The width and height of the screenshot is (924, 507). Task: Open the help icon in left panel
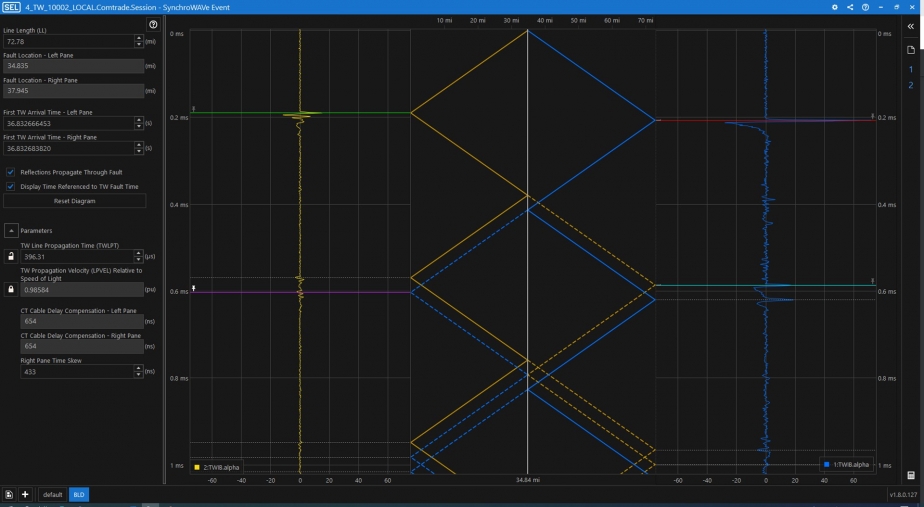click(153, 24)
